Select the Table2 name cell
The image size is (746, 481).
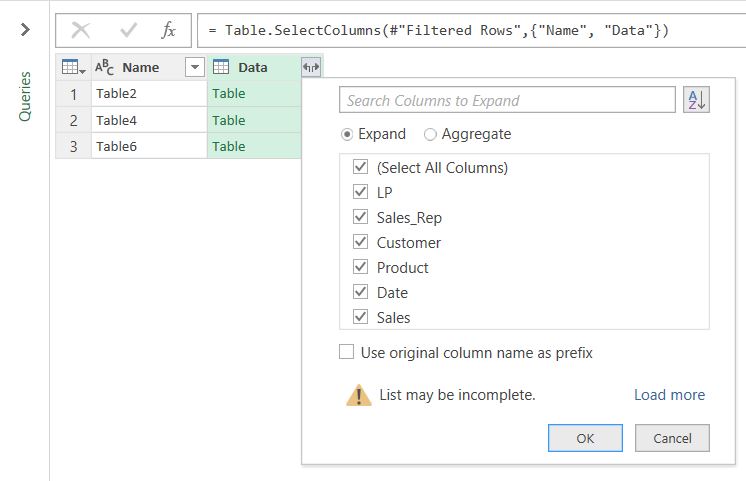tap(149, 93)
